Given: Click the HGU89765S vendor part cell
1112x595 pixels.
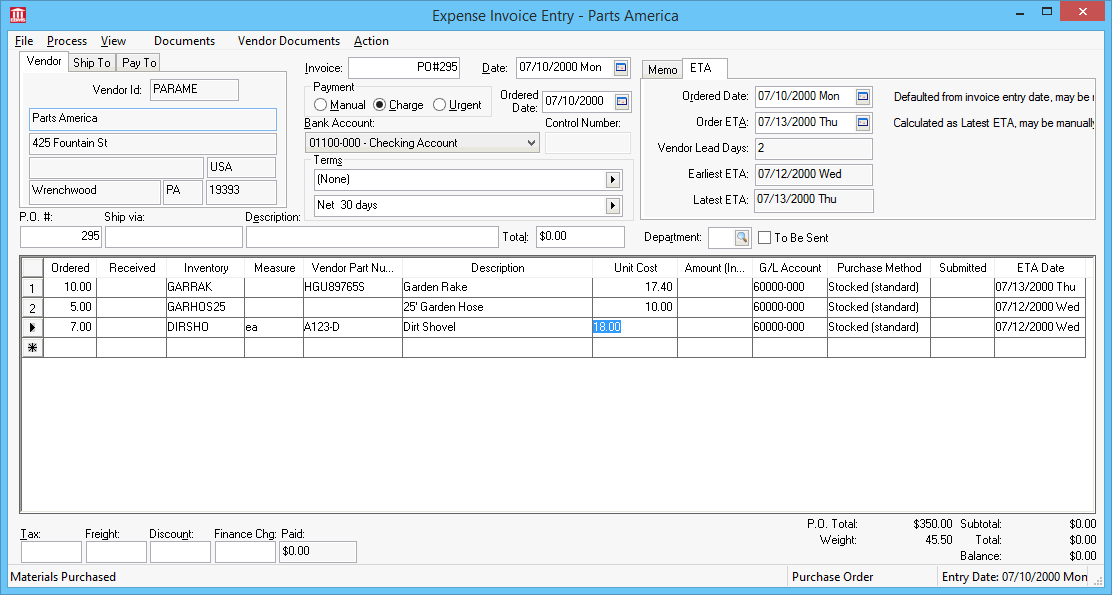Looking at the screenshot, I should pos(353,287).
